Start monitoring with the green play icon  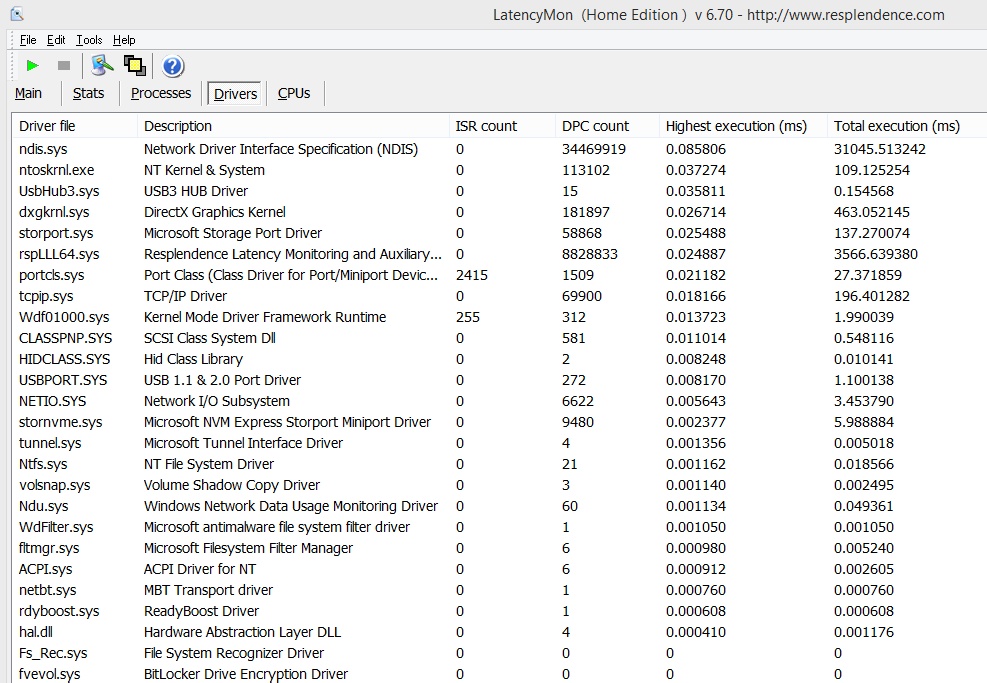click(32, 65)
